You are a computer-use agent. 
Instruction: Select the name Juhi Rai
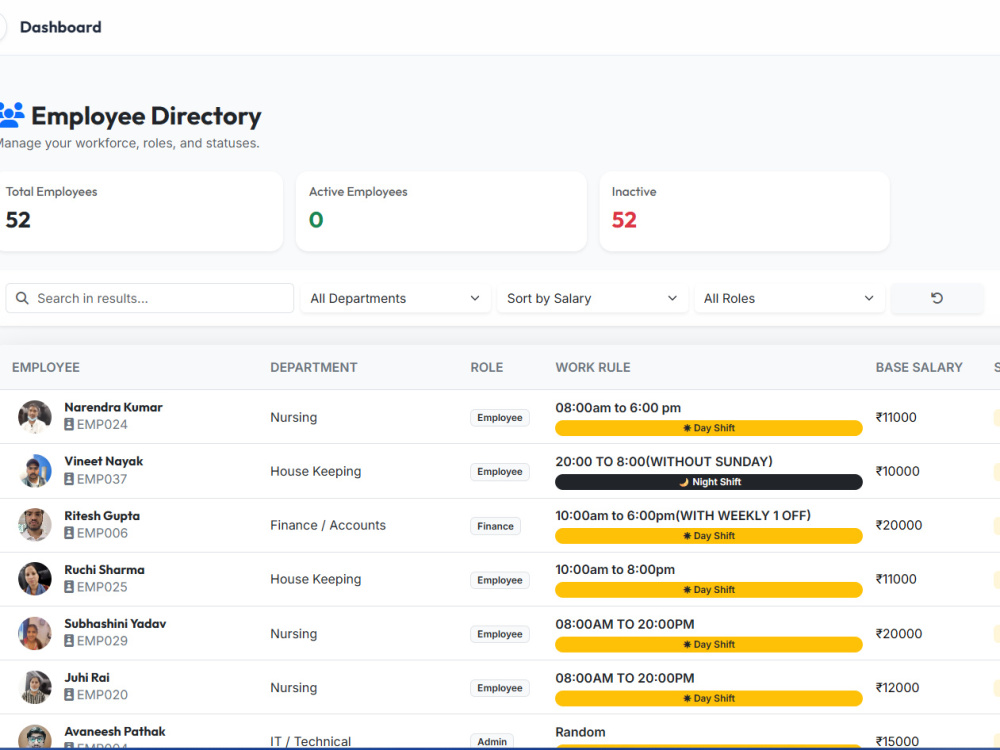tap(87, 677)
